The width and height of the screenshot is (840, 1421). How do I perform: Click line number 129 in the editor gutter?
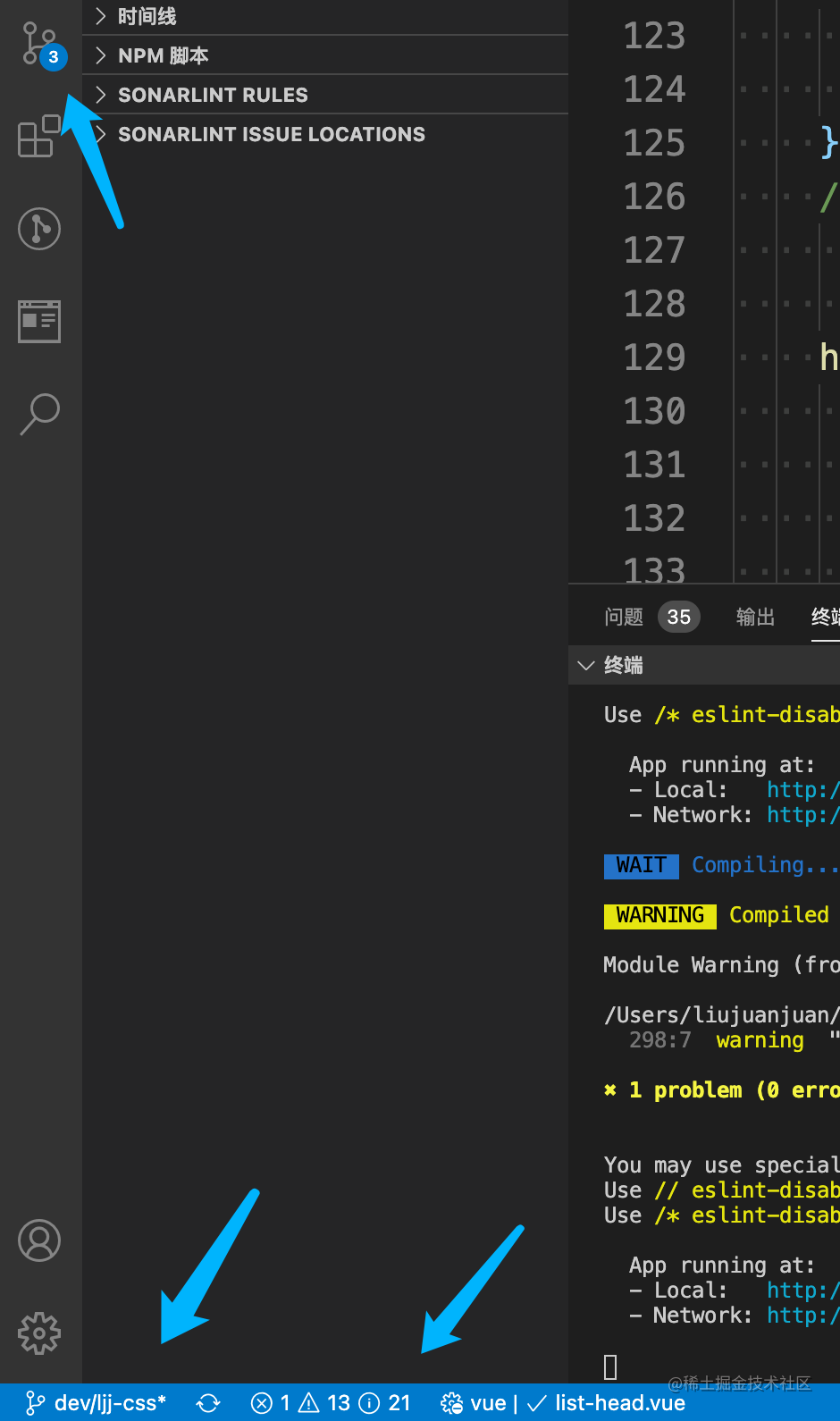tap(654, 357)
